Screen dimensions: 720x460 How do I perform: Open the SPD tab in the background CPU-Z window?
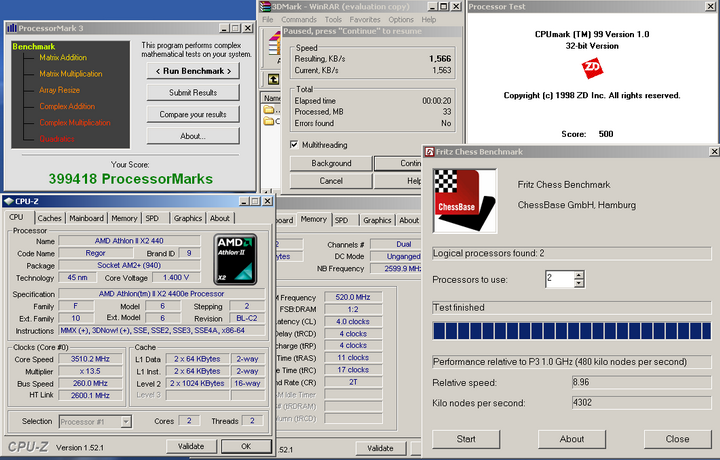[x=341, y=220]
